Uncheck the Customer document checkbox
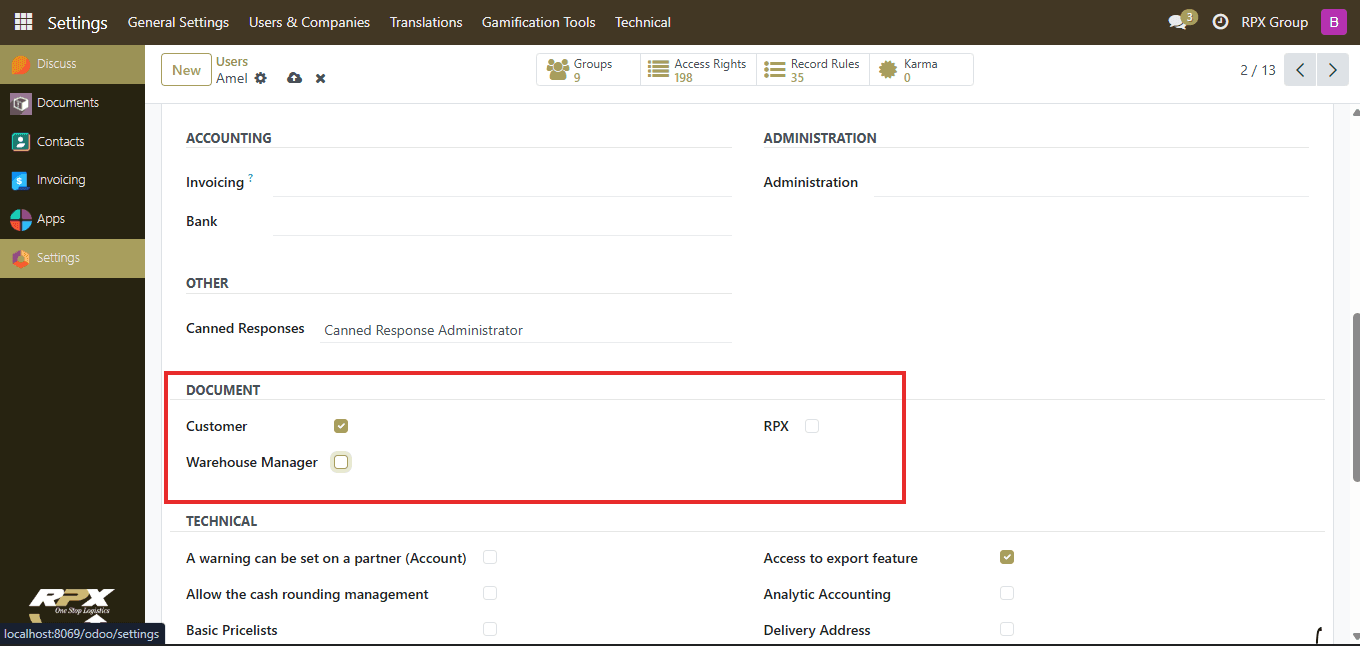1360x646 pixels. point(341,426)
